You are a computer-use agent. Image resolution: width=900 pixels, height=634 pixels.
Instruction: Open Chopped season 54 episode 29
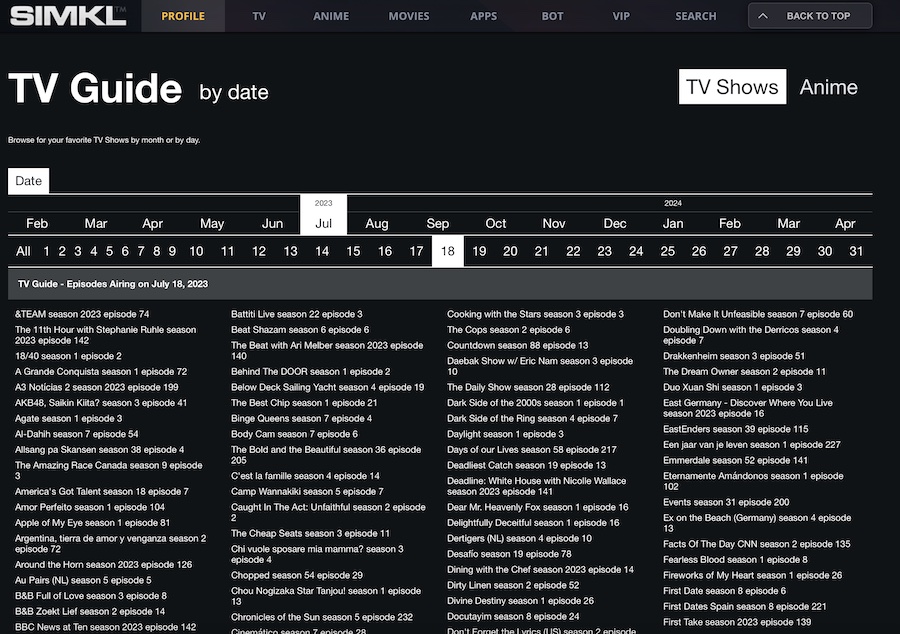pos(297,575)
